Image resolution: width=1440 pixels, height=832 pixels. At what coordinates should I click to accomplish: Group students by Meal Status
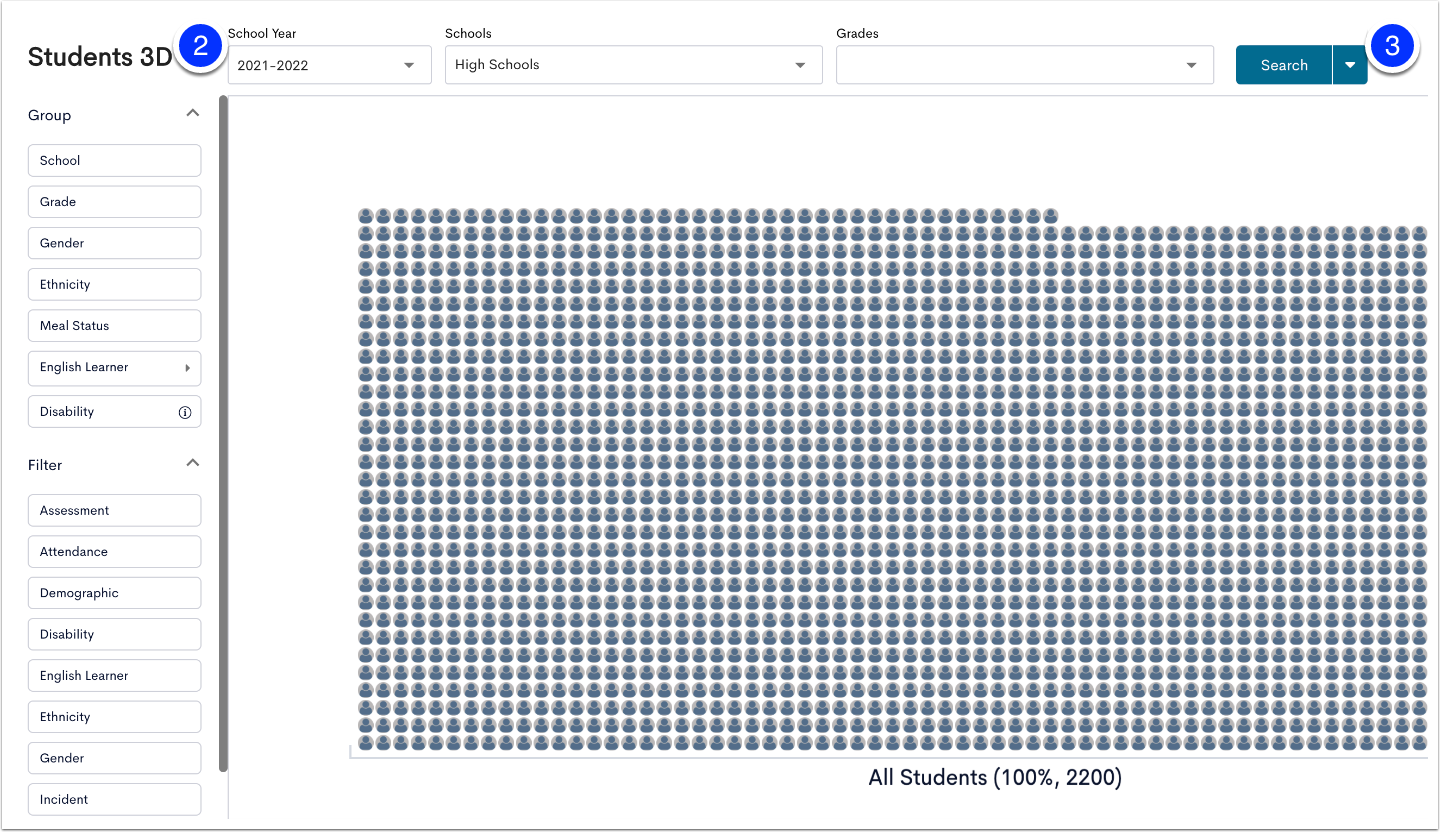click(115, 326)
